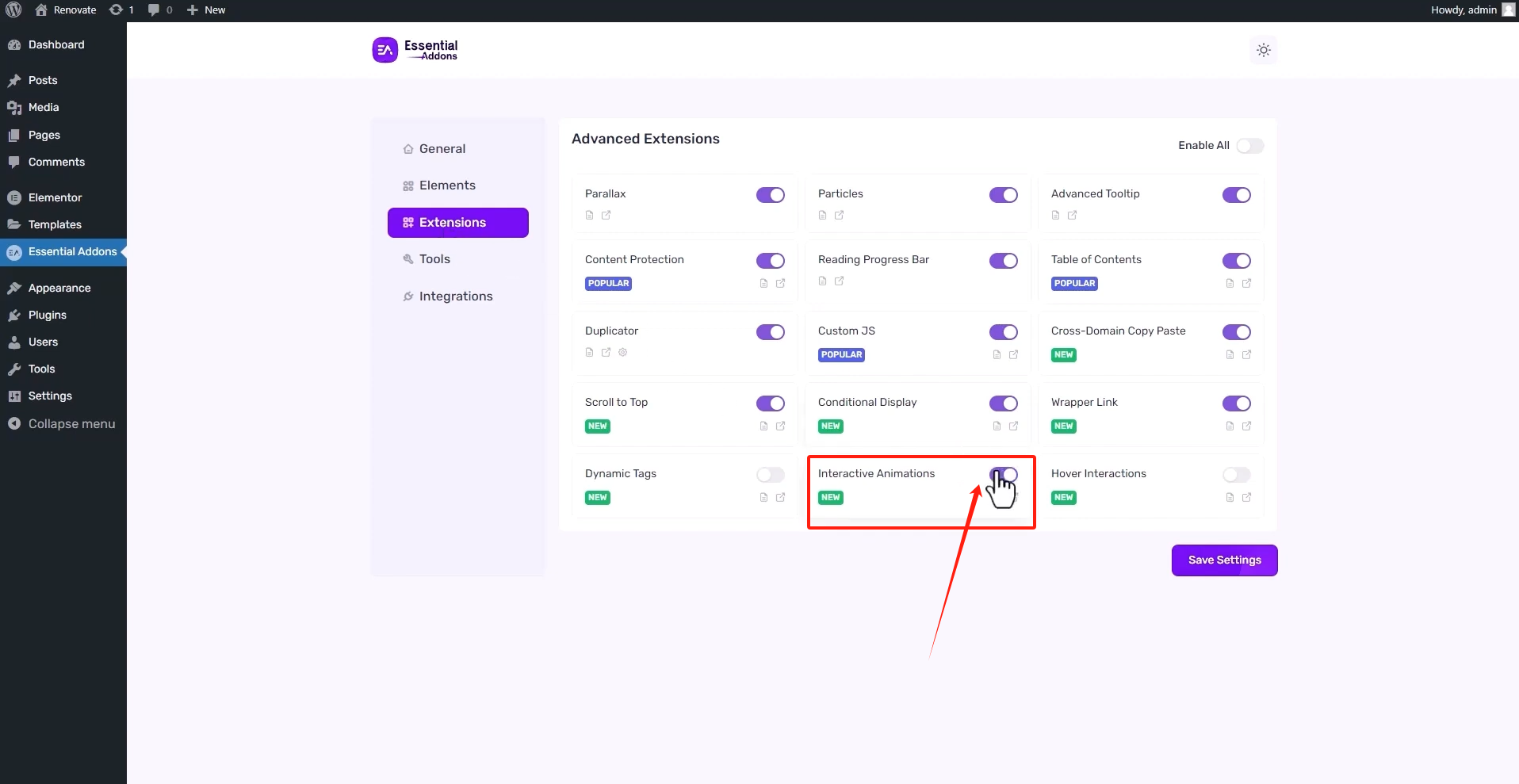Click the light/dark mode sun icon

click(x=1263, y=50)
